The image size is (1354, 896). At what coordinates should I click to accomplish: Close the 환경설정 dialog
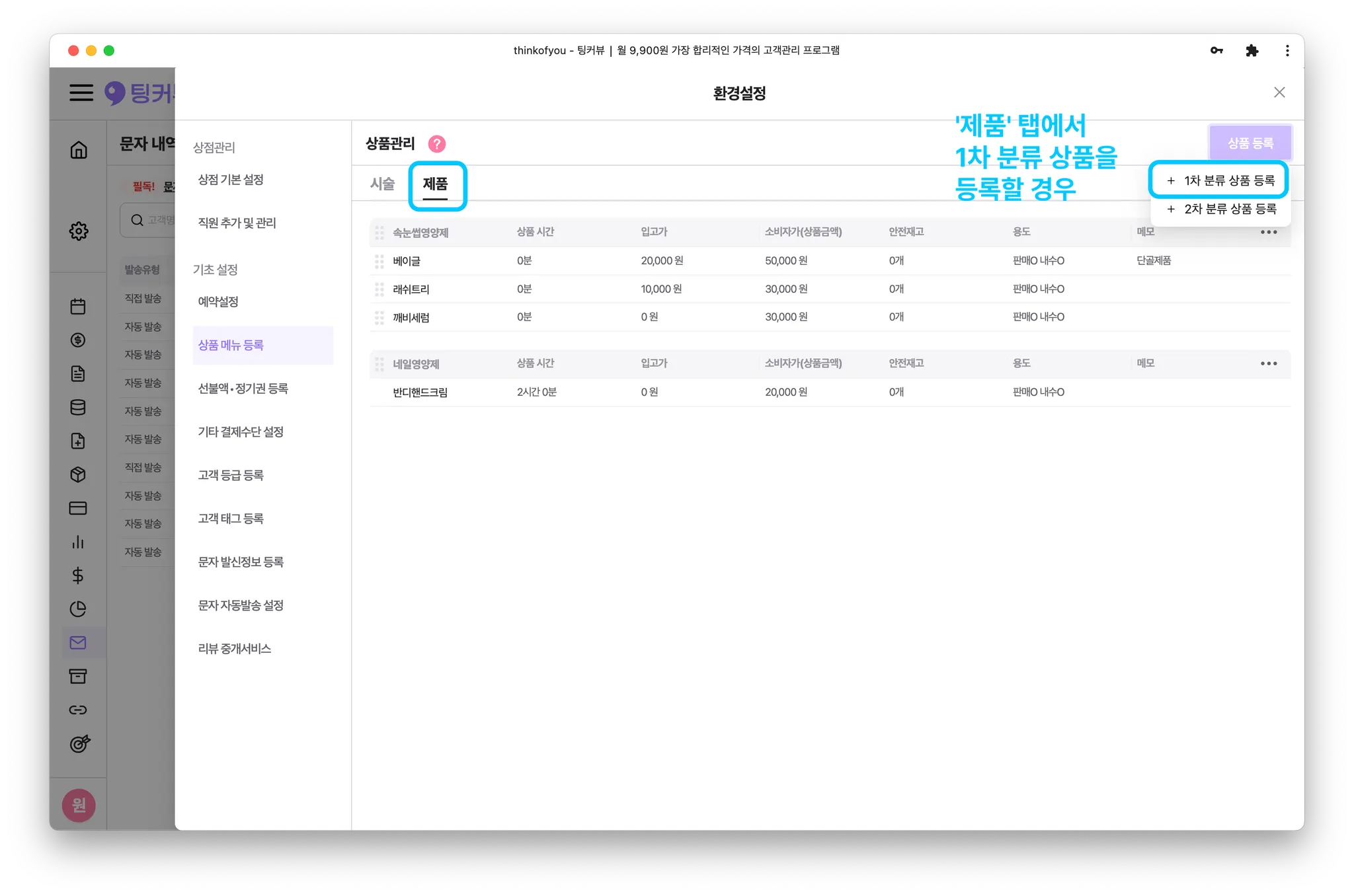tap(1279, 93)
